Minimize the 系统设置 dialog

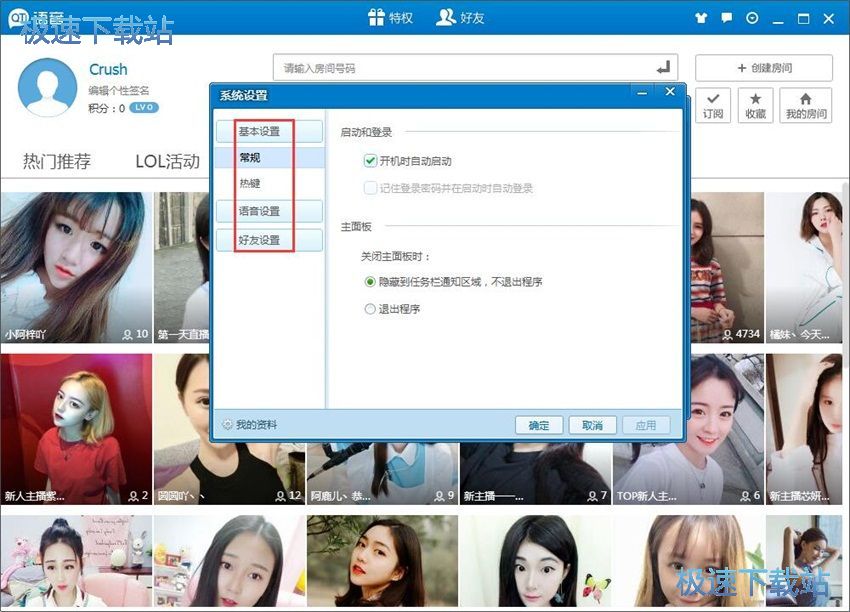pyautogui.click(x=642, y=93)
